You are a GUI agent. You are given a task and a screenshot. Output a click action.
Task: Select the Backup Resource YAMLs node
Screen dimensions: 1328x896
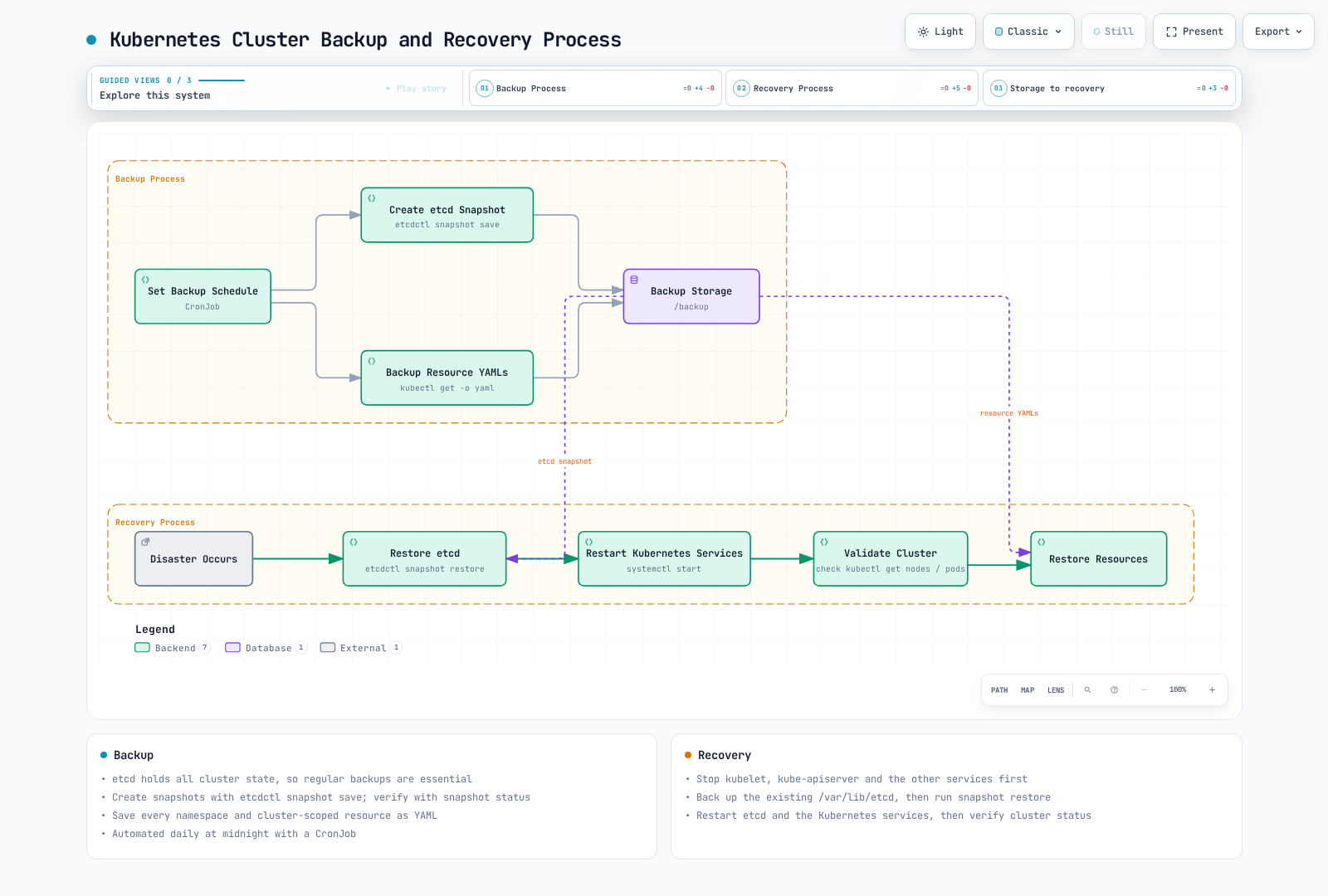447,377
